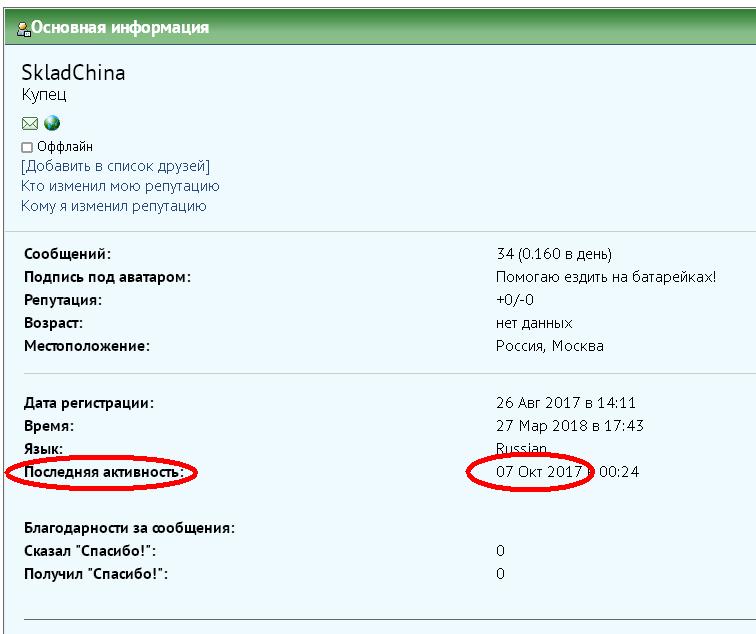Click the user icon in Основная информация header

pos(24,28)
